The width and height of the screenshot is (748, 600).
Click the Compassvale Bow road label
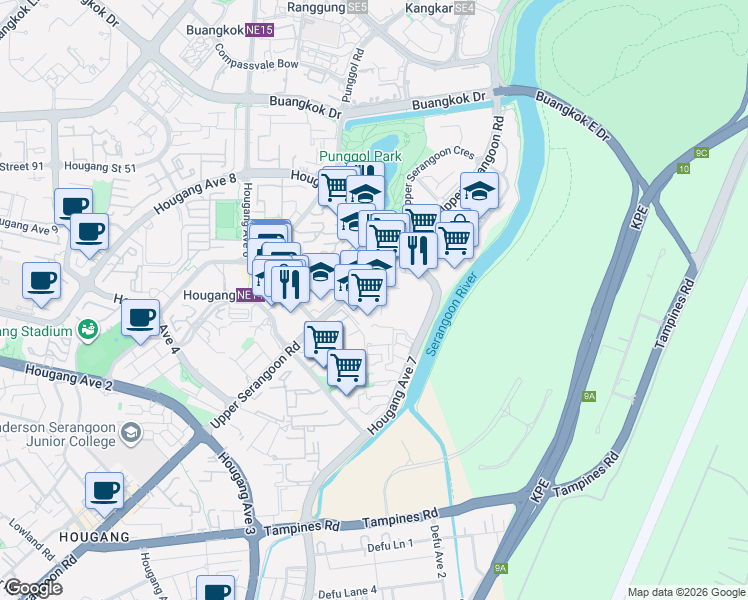256,58
